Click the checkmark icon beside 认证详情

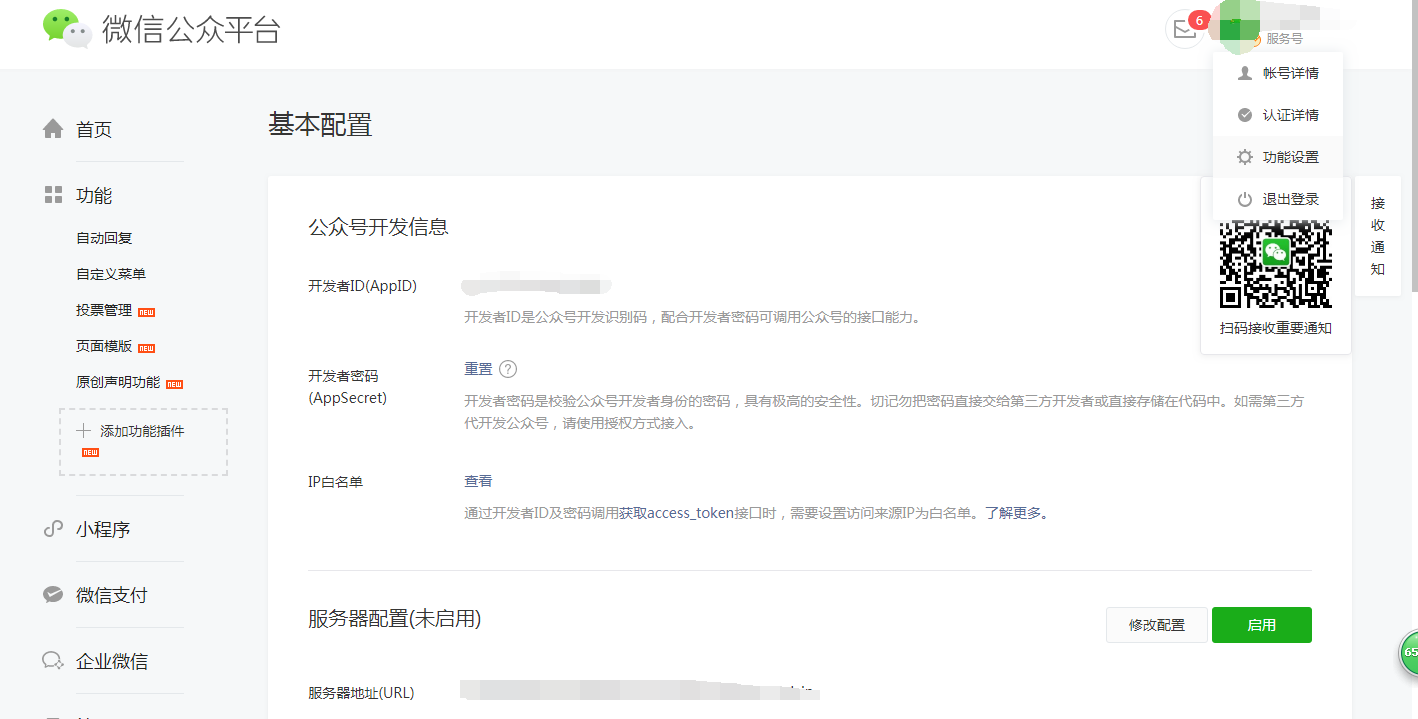click(1245, 115)
